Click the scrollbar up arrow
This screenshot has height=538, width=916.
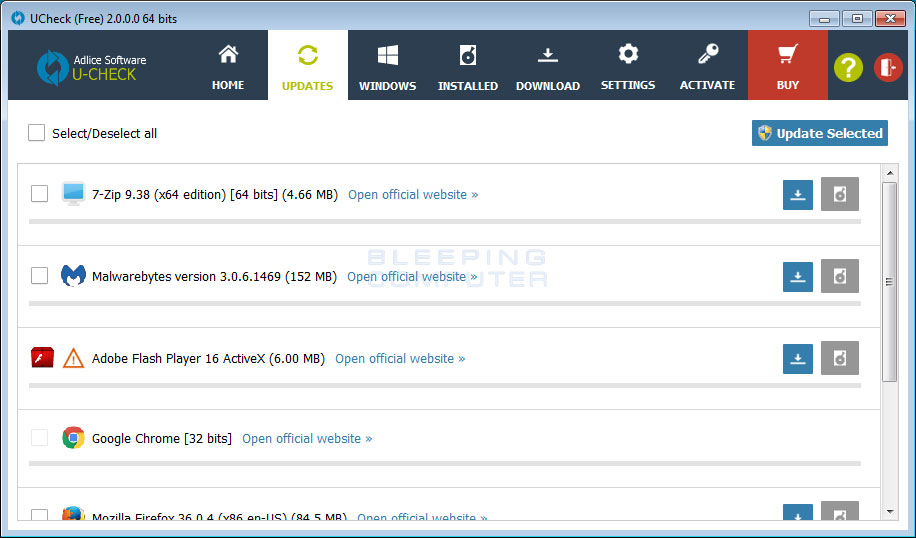point(890,173)
